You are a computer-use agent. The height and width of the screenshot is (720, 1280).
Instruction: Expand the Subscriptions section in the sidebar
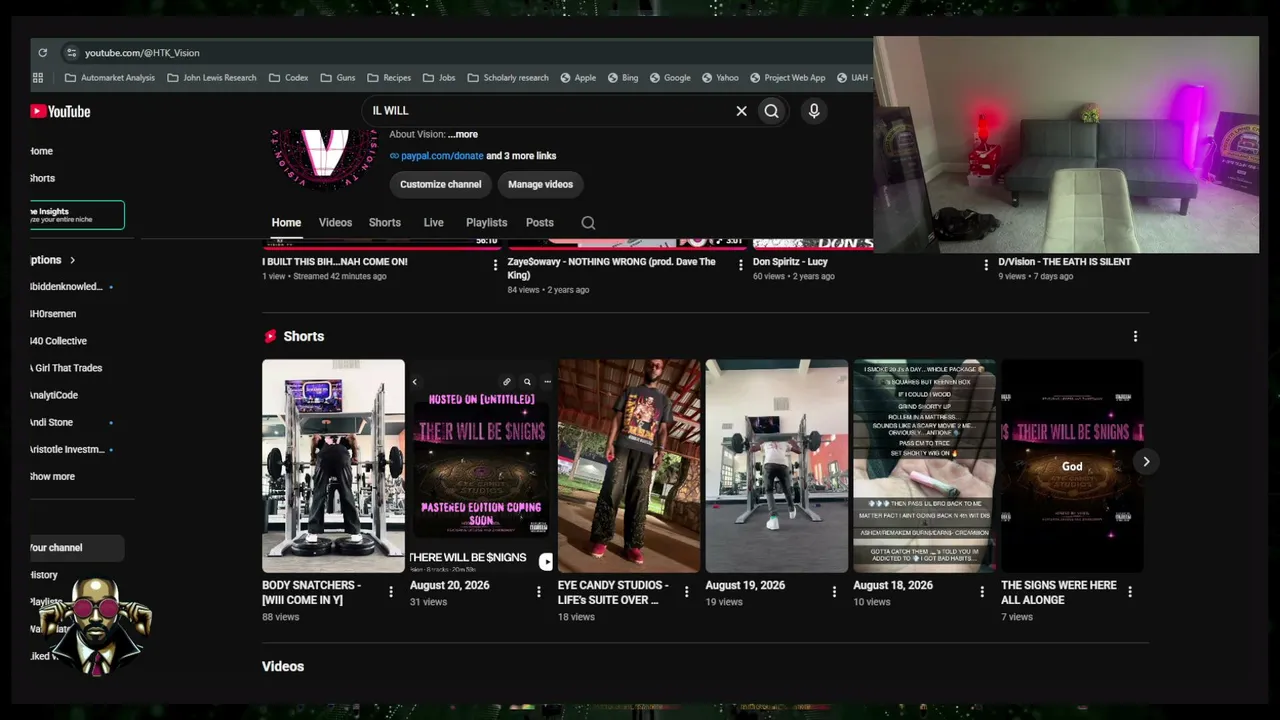[x=53, y=260]
